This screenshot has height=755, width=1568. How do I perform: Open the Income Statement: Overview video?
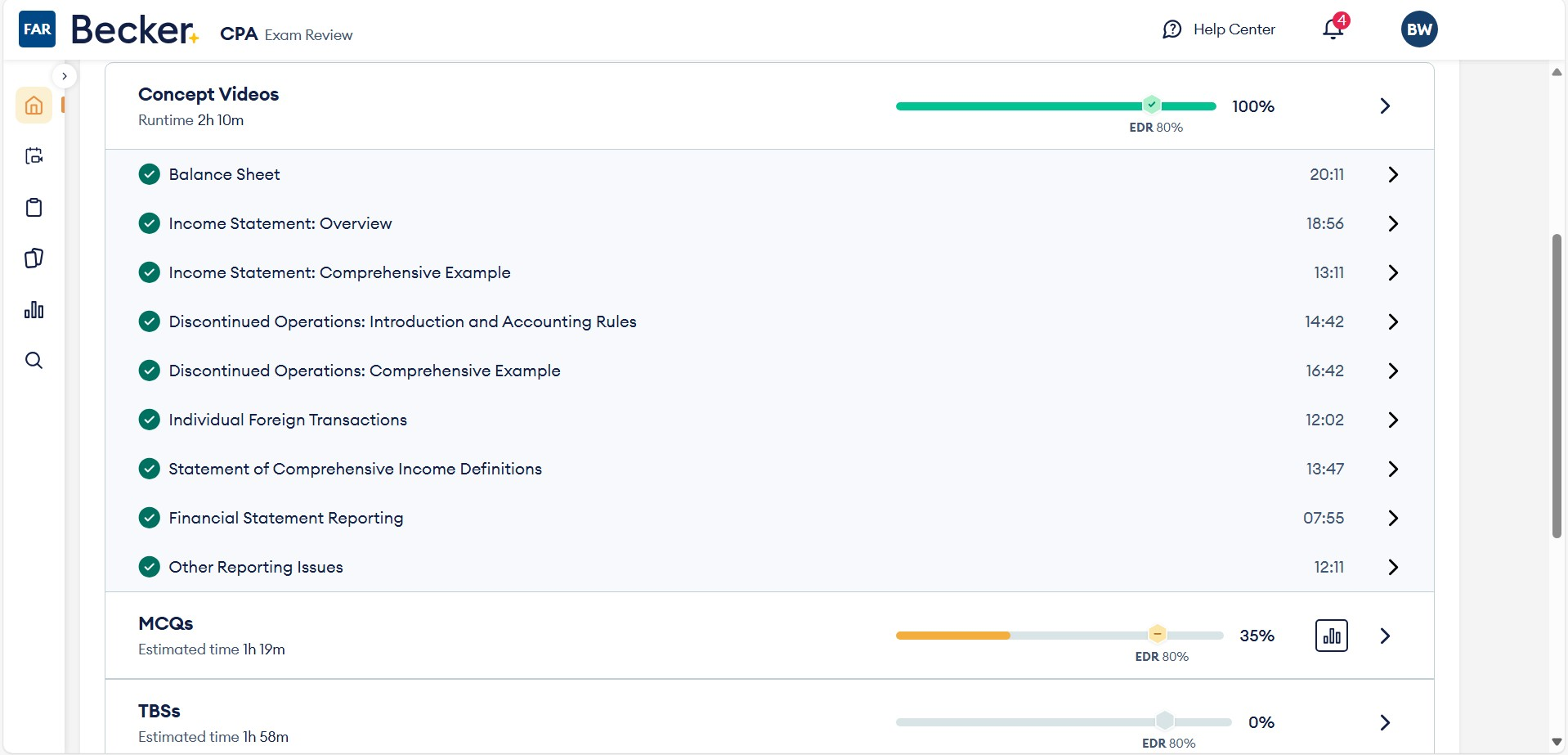(x=280, y=222)
